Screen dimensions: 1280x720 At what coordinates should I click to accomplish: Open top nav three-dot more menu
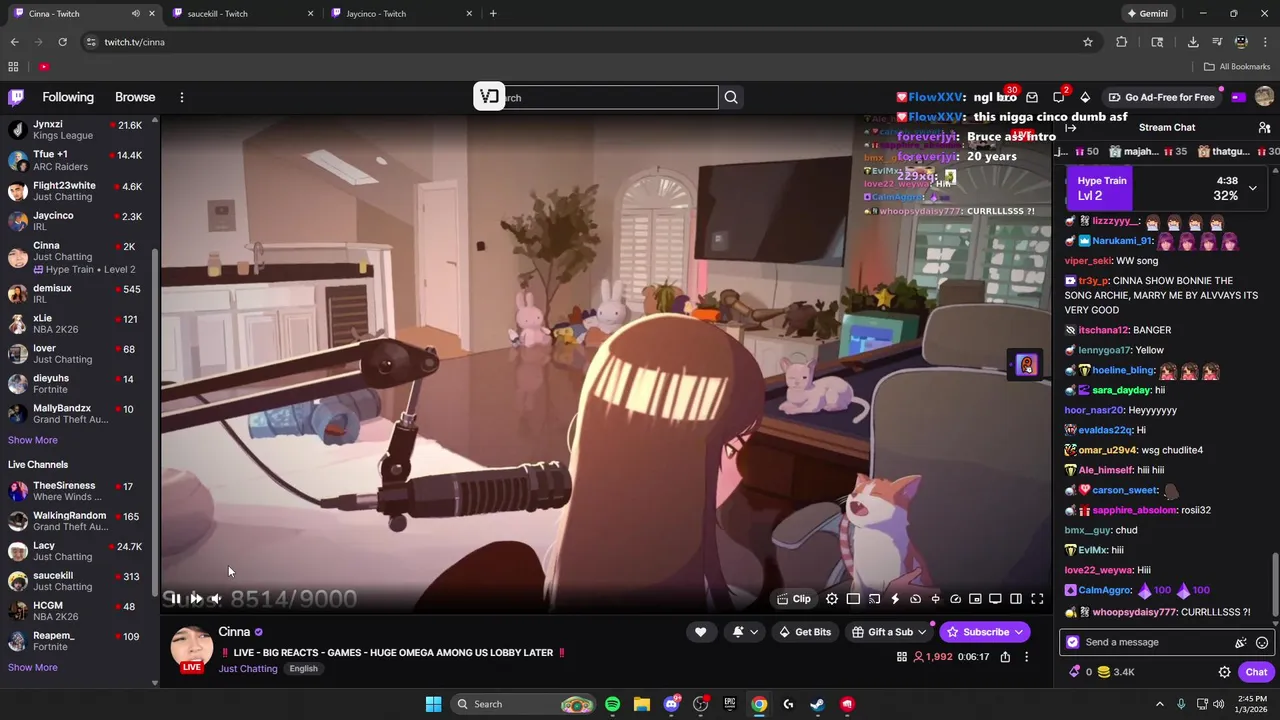pos(182,97)
